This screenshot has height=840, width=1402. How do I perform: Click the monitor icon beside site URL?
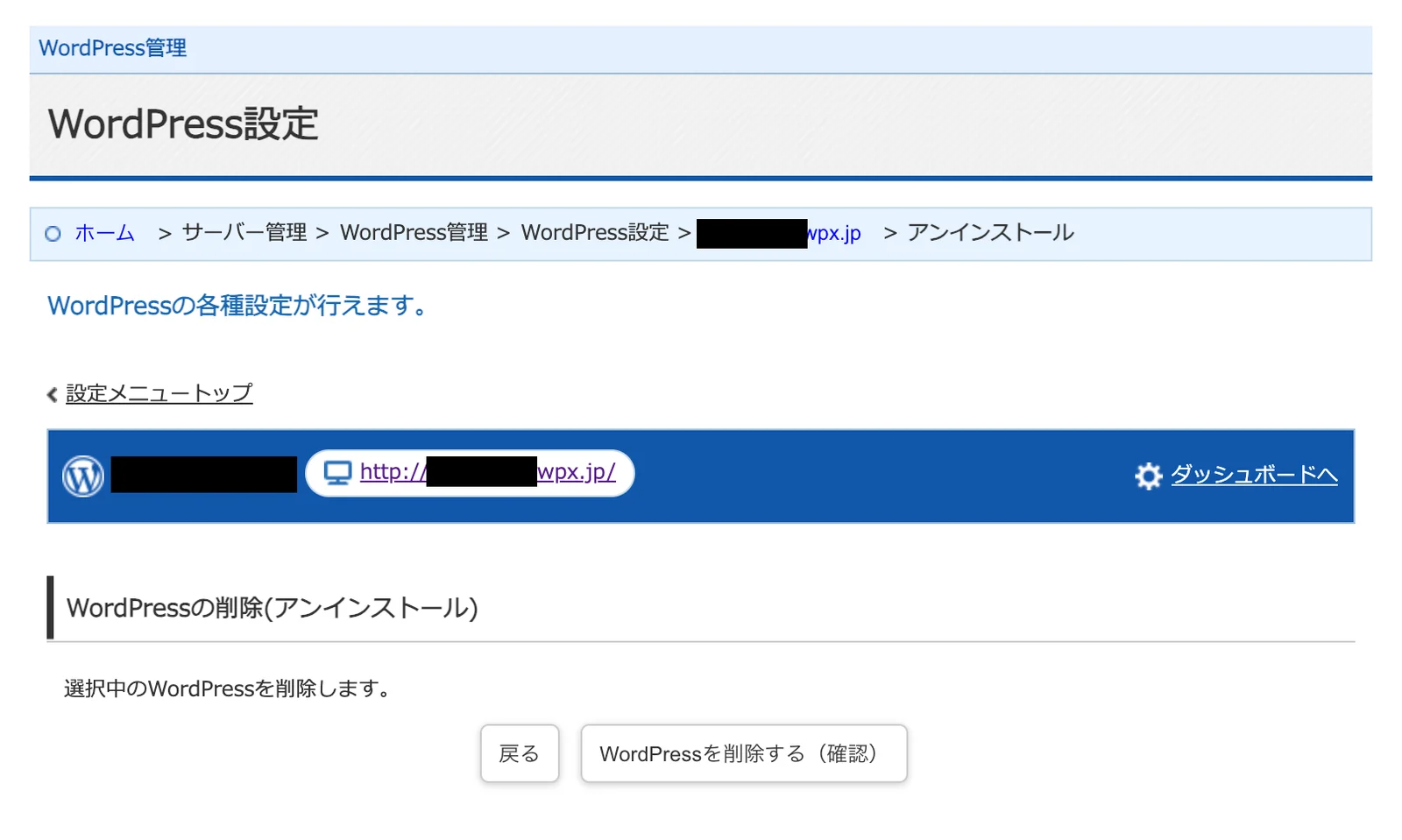(337, 473)
